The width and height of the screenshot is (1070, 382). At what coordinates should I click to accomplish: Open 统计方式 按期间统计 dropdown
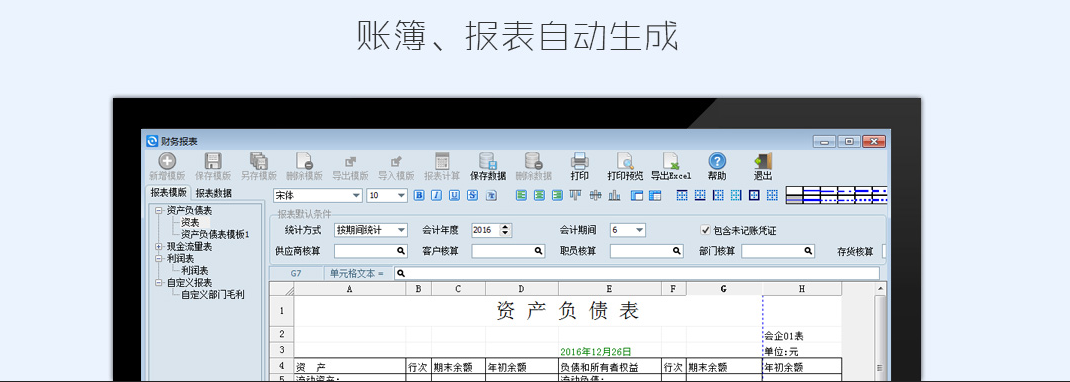401,231
